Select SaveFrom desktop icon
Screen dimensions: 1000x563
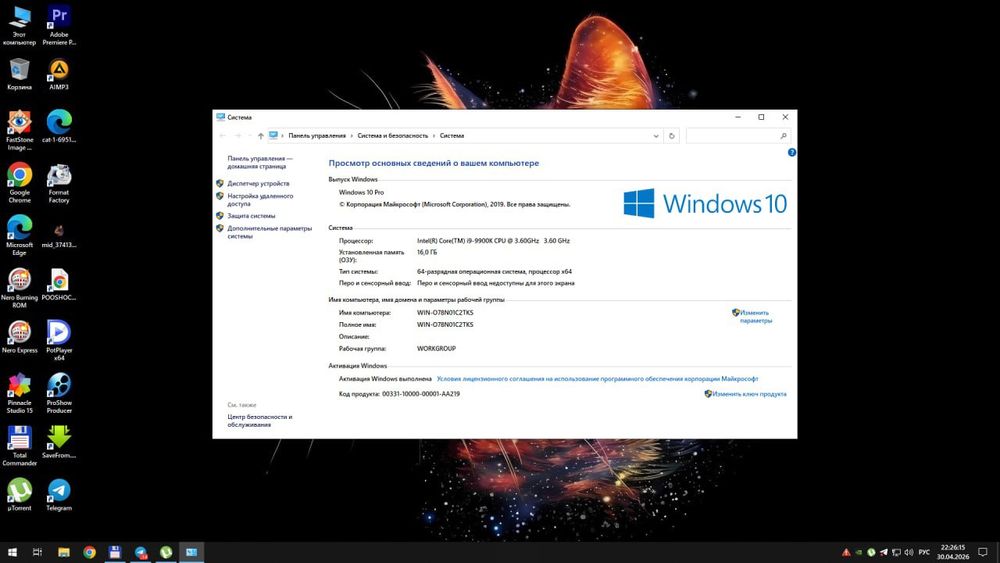tap(59, 442)
